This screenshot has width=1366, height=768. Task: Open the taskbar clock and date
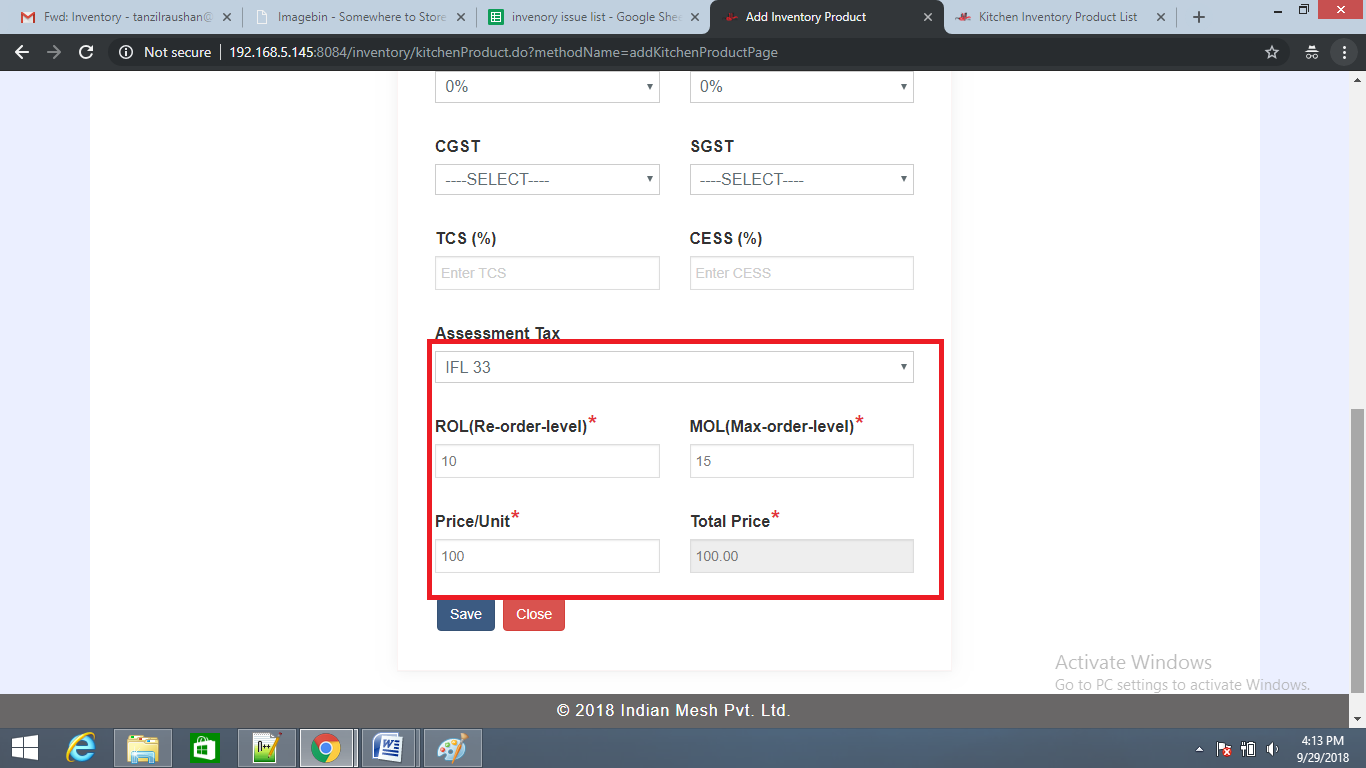tap(1323, 749)
